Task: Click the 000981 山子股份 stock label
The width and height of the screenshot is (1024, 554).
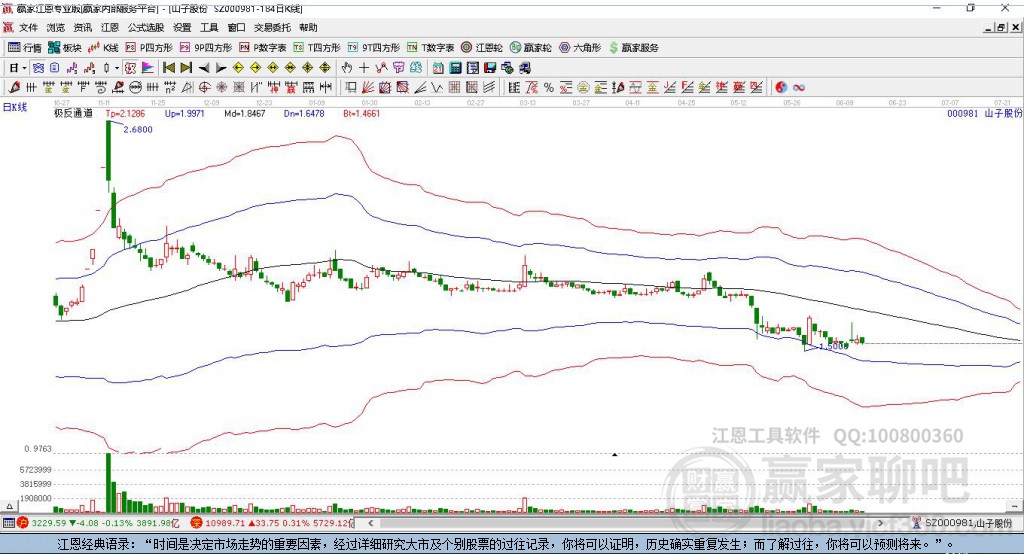Action: pos(985,113)
